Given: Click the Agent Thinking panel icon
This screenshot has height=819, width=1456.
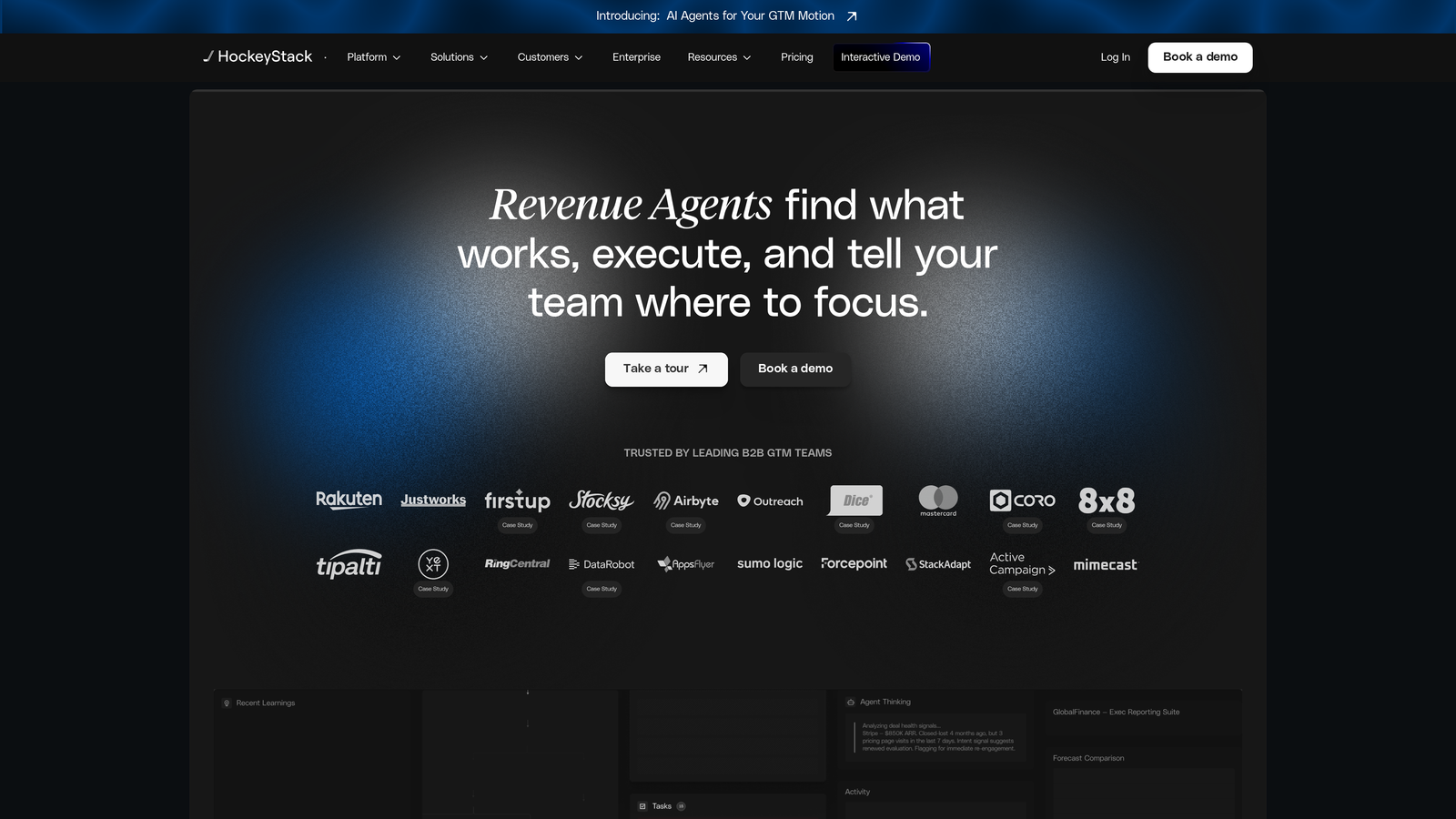Looking at the screenshot, I should [x=851, y=702].
